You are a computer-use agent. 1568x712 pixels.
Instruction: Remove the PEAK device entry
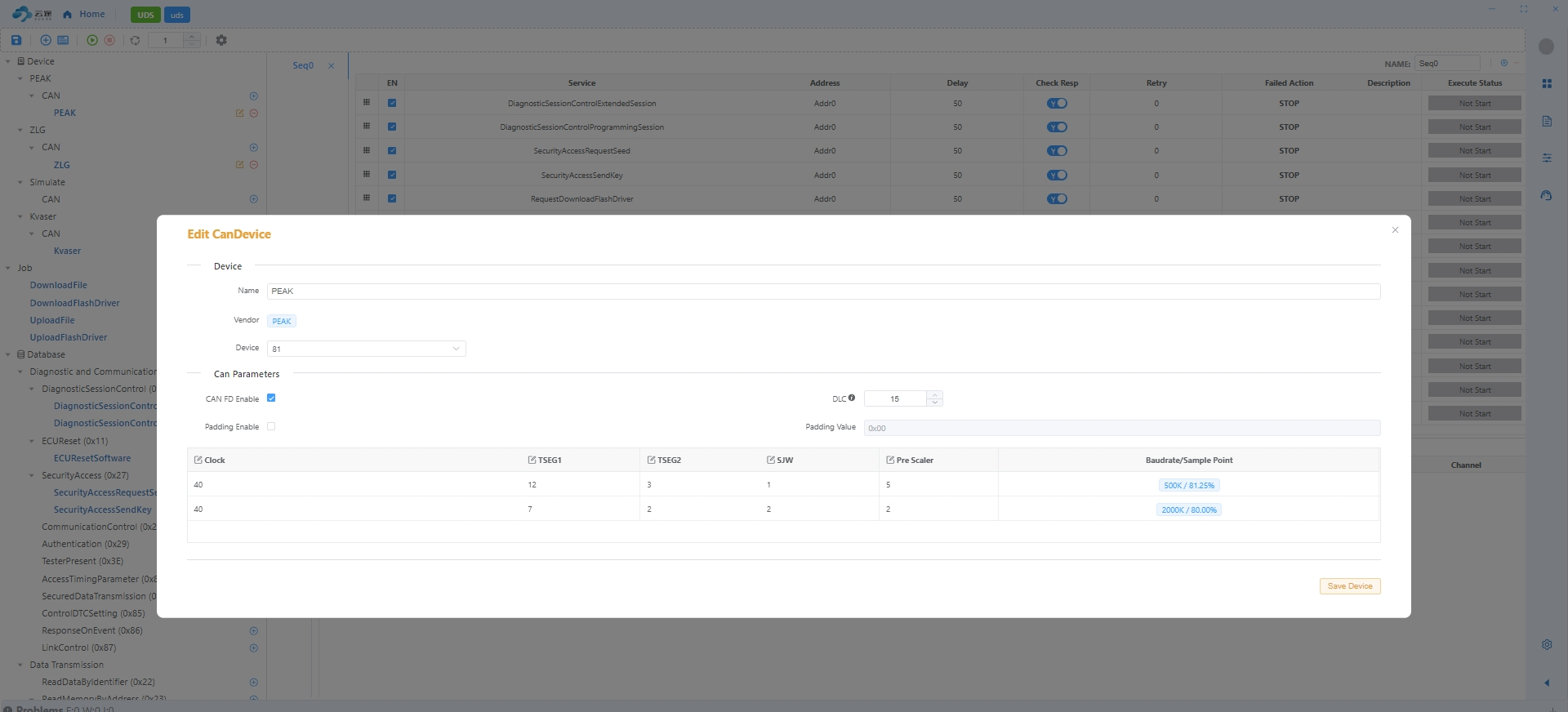pyautogui.click(x=254, y=113)
